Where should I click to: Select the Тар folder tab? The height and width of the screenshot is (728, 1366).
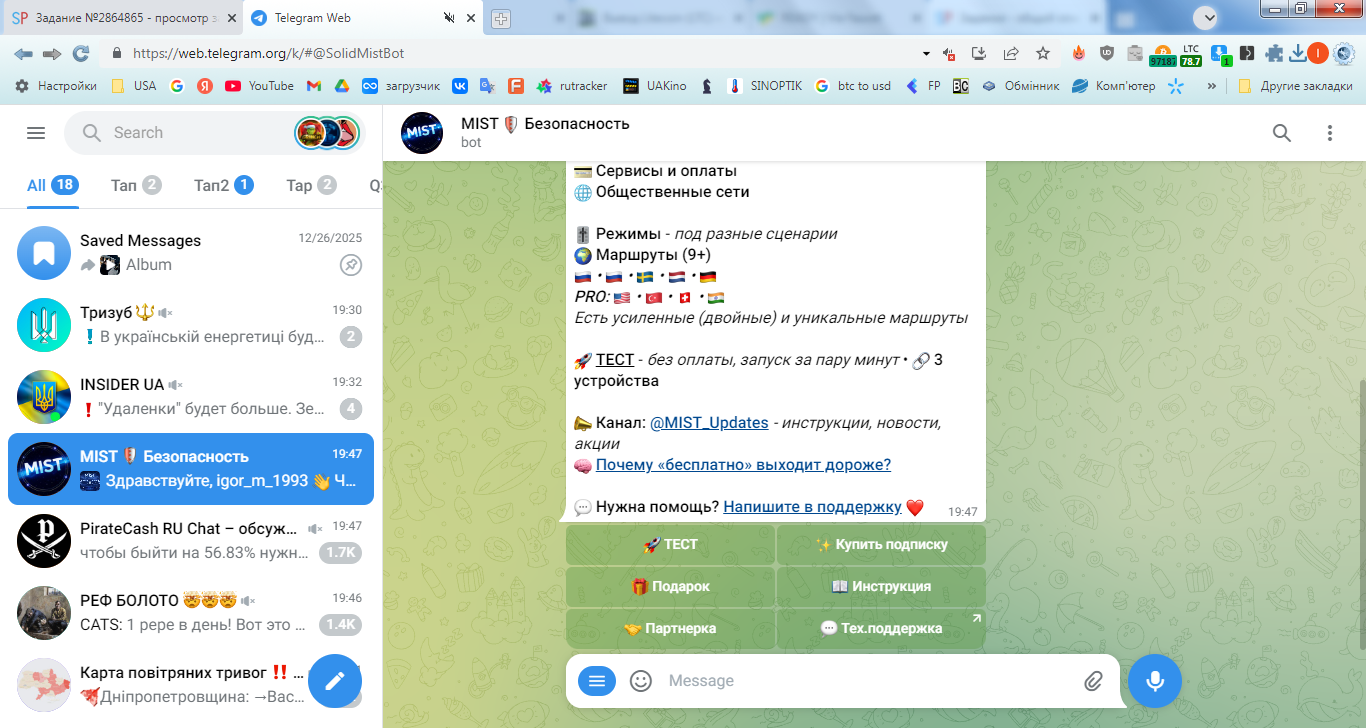(311, 185)
